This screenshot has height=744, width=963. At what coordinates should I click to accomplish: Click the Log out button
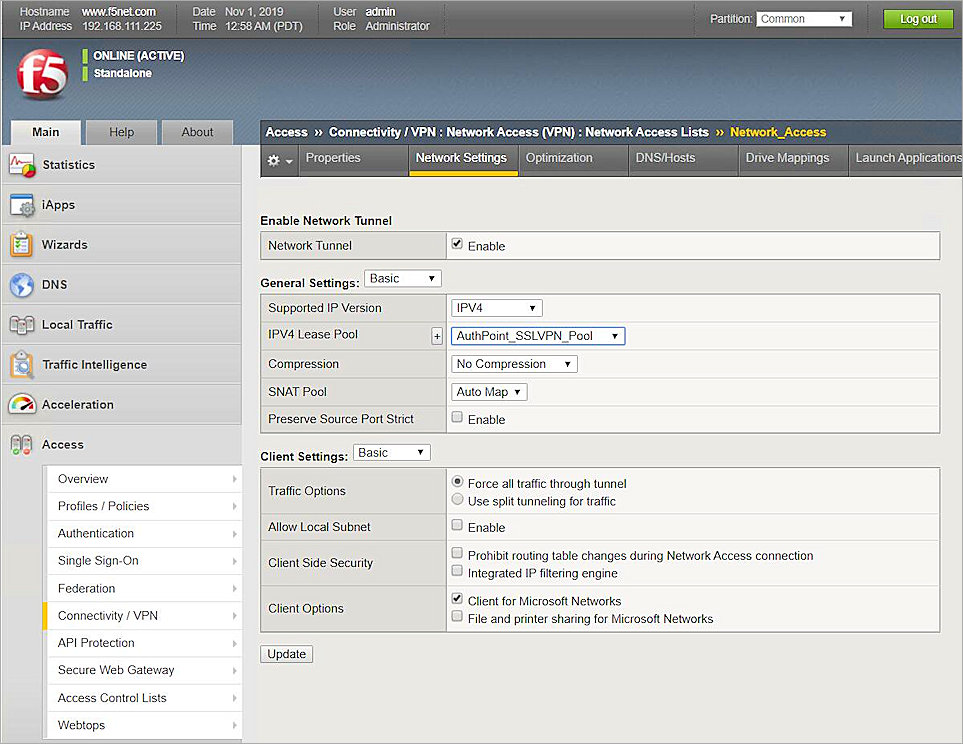point(917,18)
